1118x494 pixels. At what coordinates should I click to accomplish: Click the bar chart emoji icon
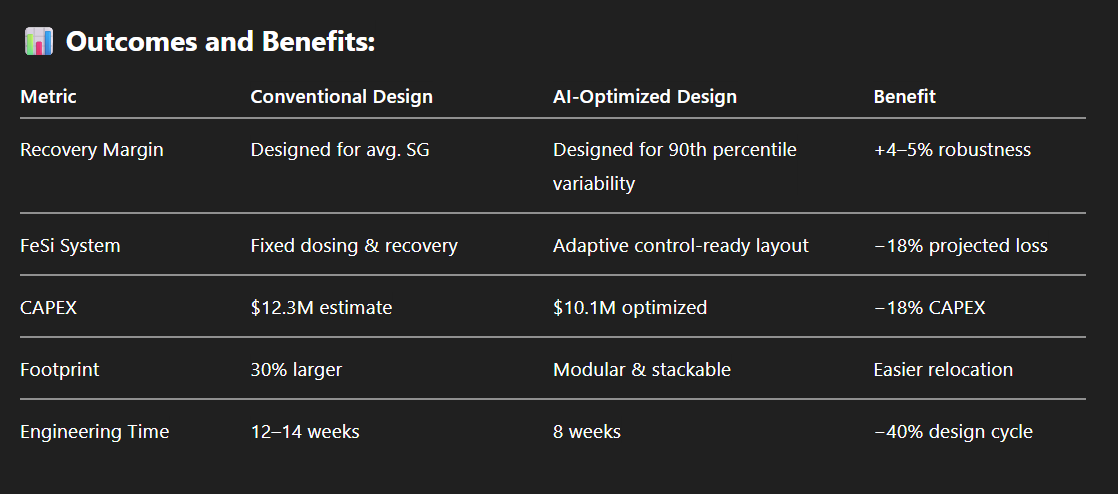(39, 41)
